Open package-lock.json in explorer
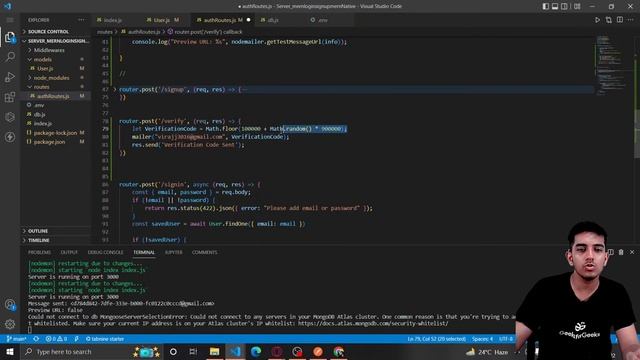 click(x=55, y=133)
